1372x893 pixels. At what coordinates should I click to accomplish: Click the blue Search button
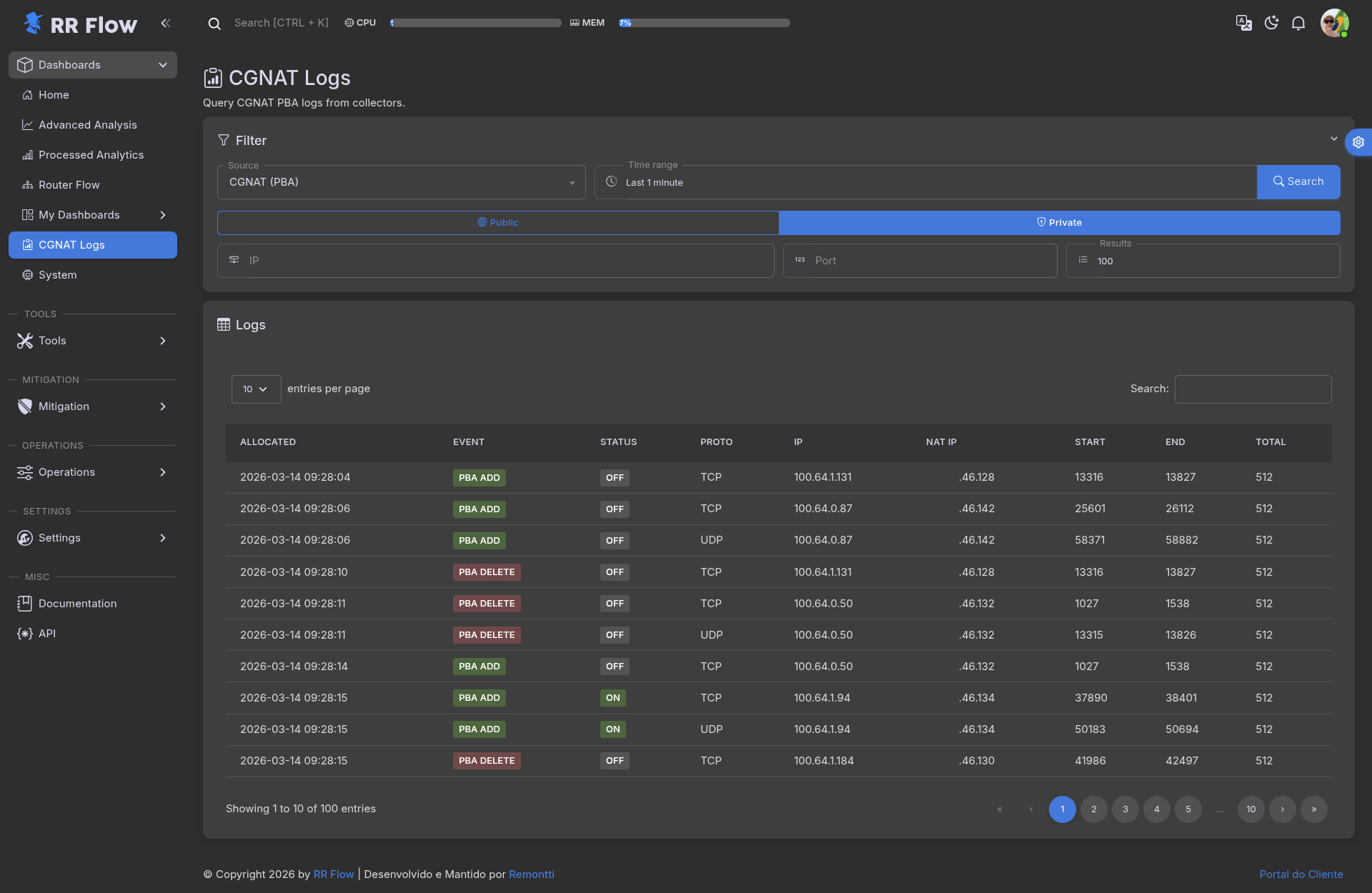pyautogui.click(x=1298, y=182)
